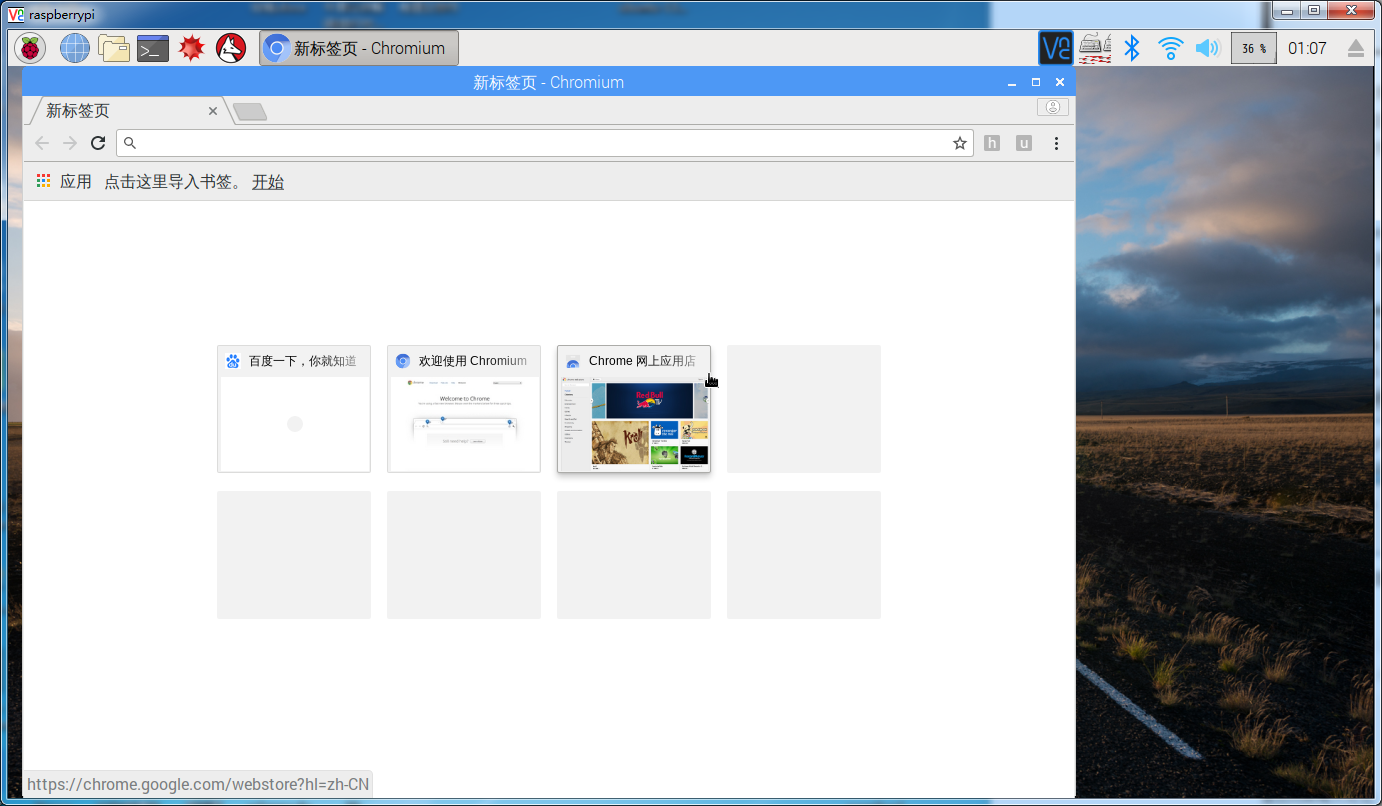Launch the Terminal from taskbar
The height and width of the screenshot is (806, 1382).
[153, 48]
